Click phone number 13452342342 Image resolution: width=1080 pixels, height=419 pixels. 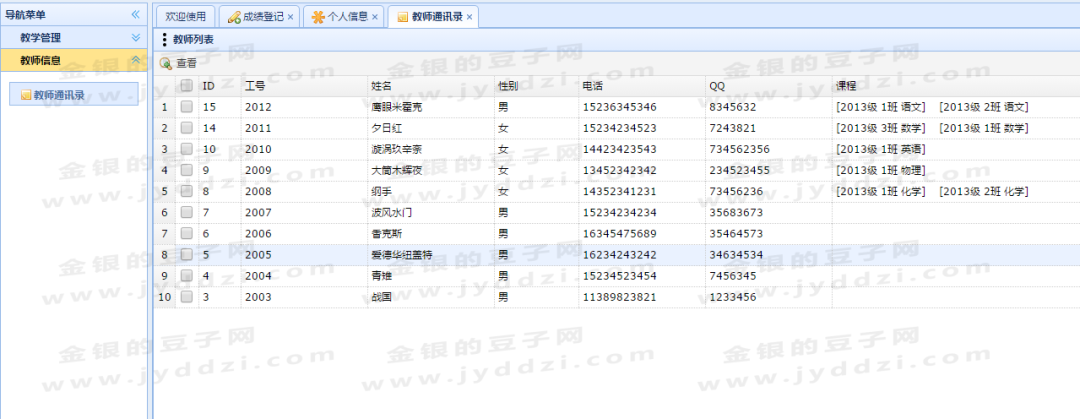(x=619, y=170)
